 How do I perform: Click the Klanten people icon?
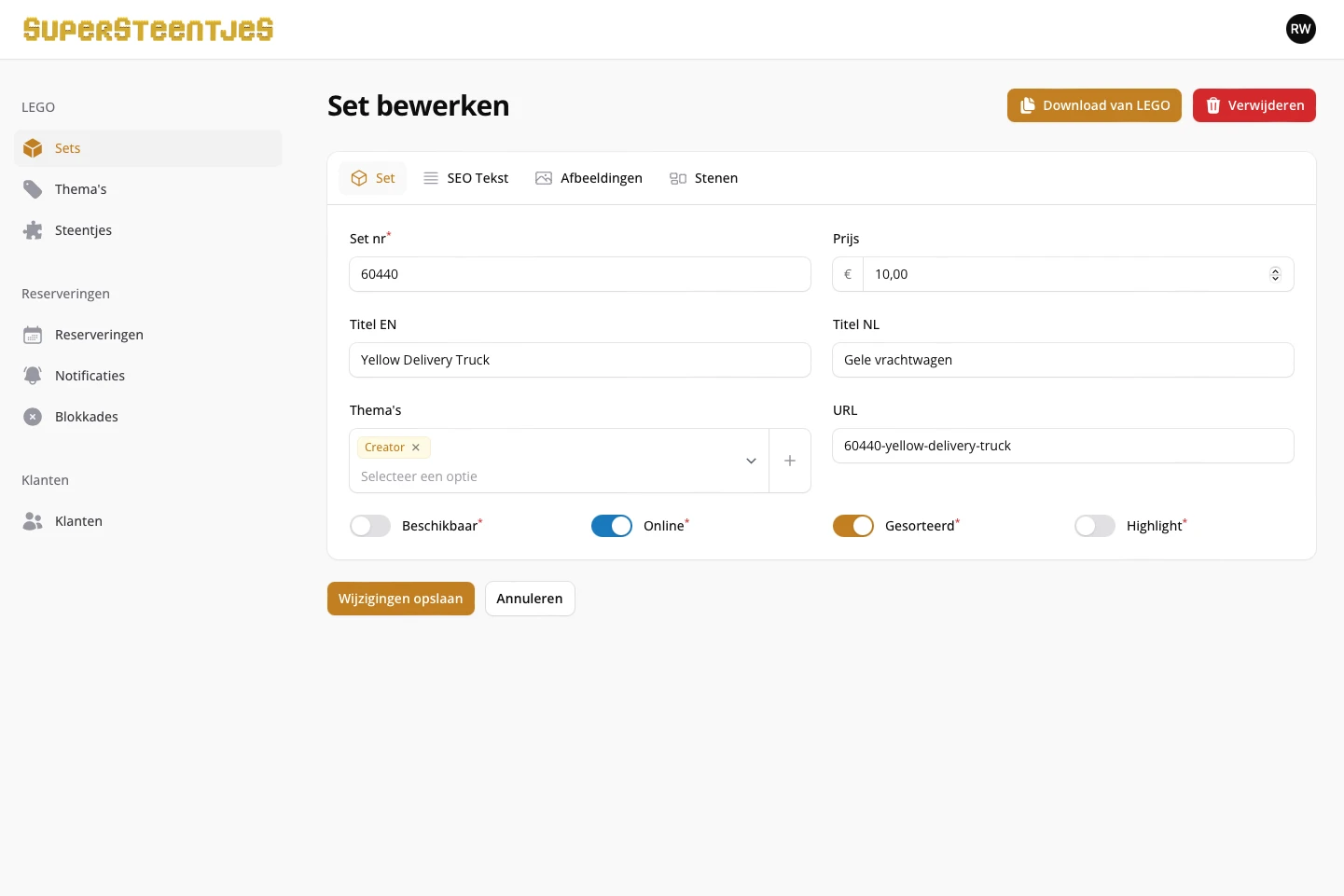[33, 521]
